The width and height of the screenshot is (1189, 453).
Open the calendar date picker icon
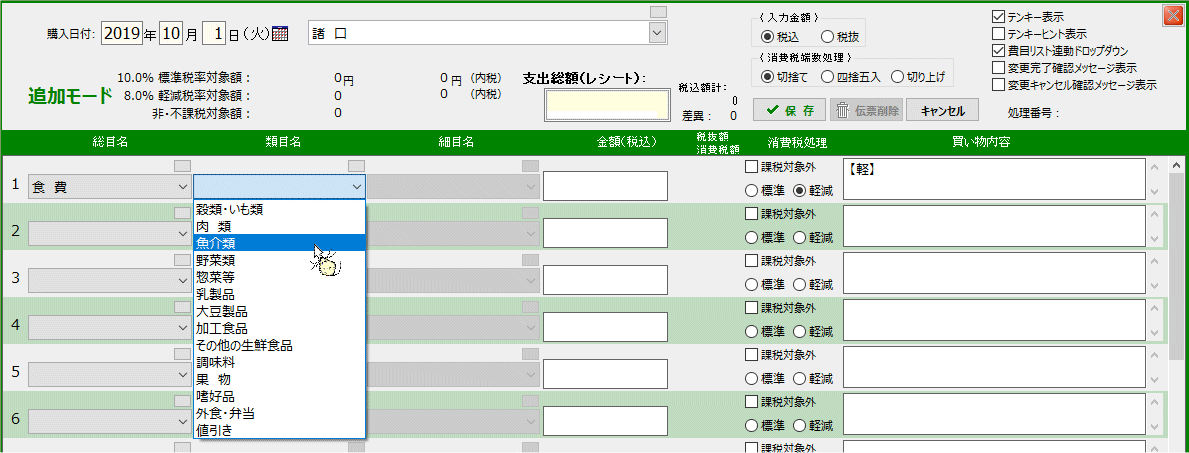(281, 33)
